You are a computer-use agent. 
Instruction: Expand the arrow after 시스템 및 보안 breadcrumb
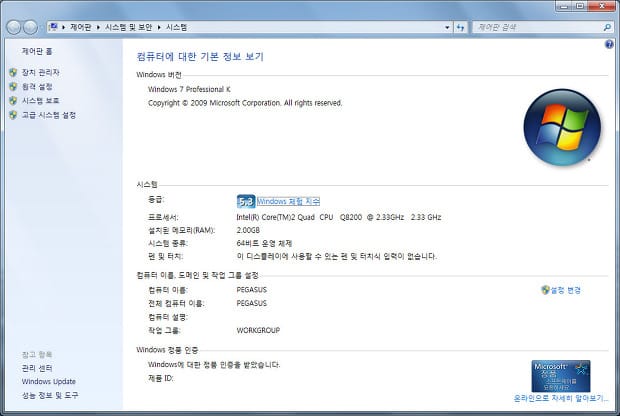click(x=159, y=27)
